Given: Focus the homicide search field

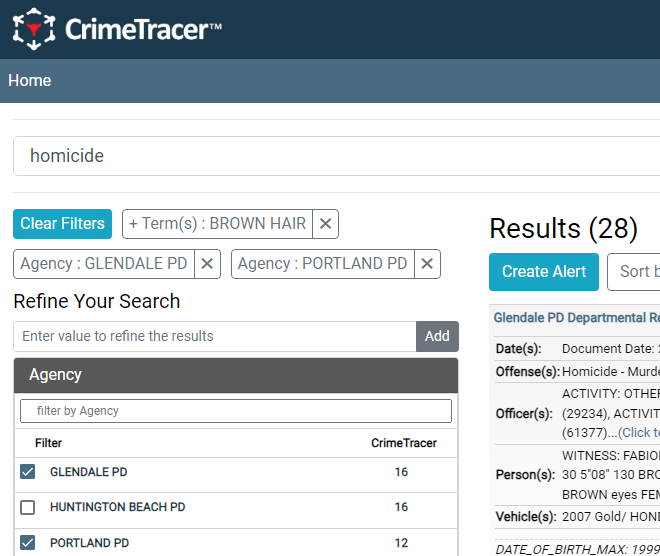Looking at the screenshot, I should click(x=337, y=156).
